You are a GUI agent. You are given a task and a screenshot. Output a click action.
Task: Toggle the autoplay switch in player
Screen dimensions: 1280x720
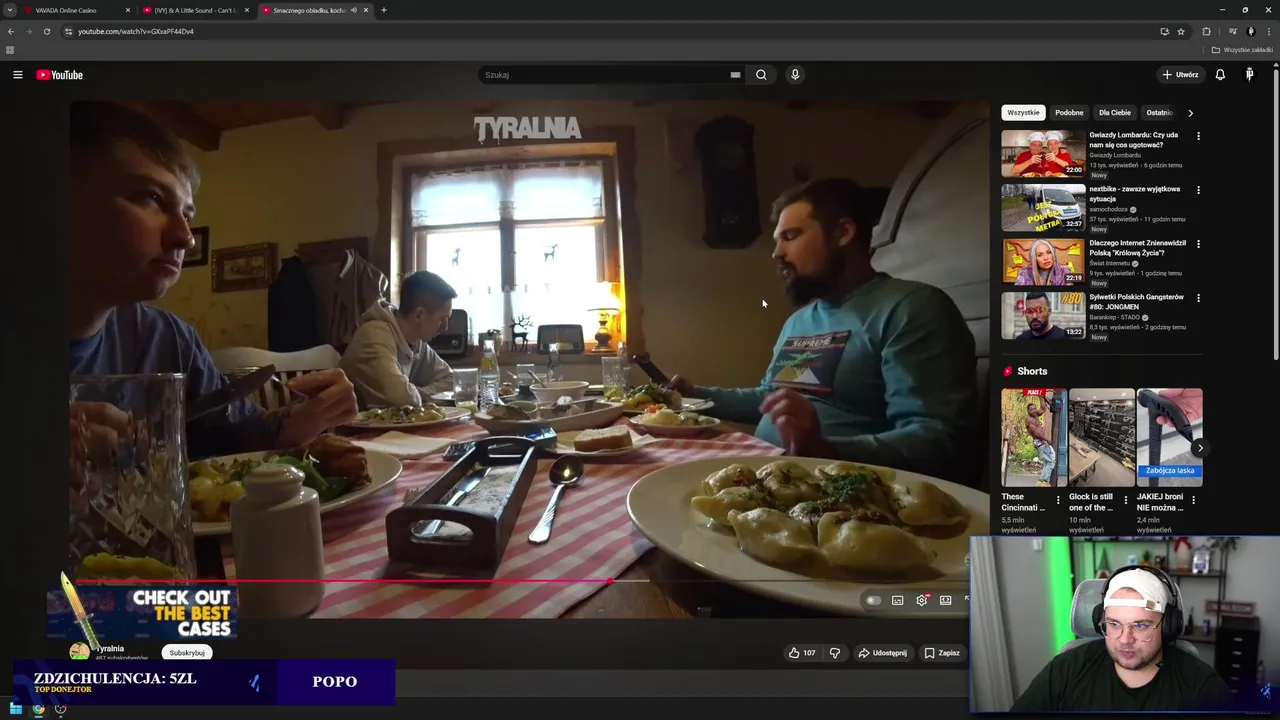click(x=873, y=600)
